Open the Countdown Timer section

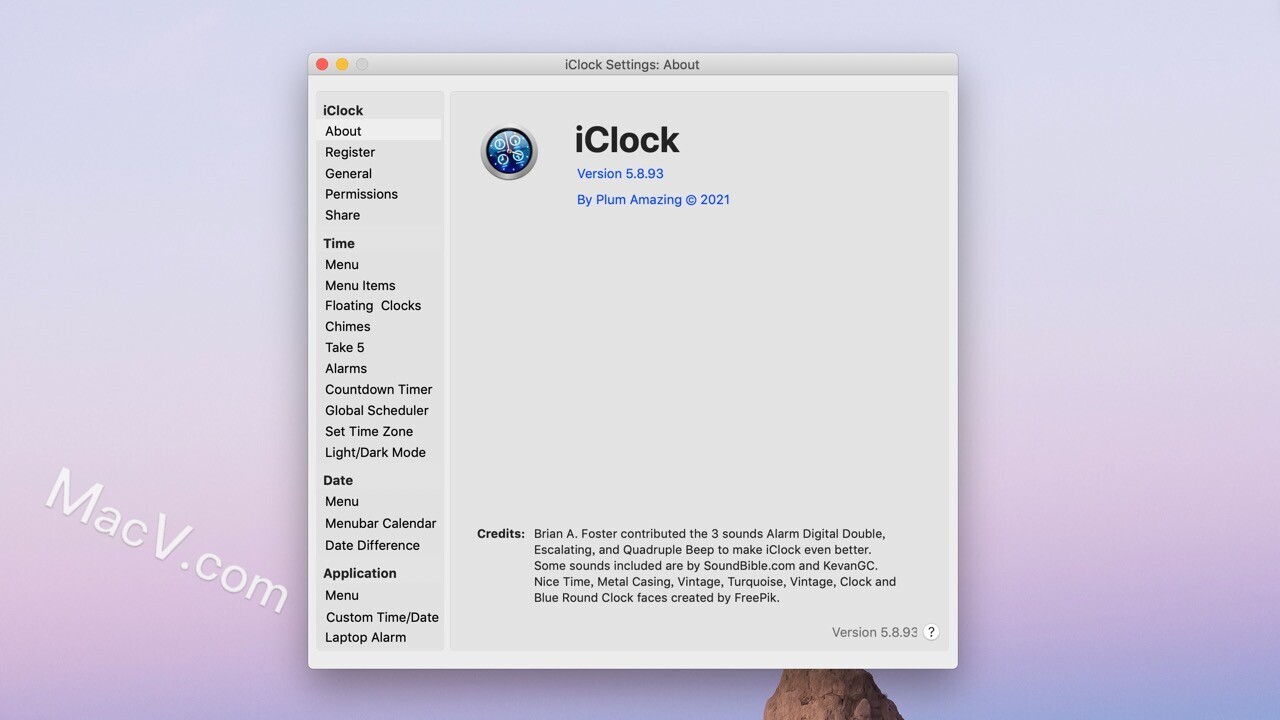click(x=379, y=390)
